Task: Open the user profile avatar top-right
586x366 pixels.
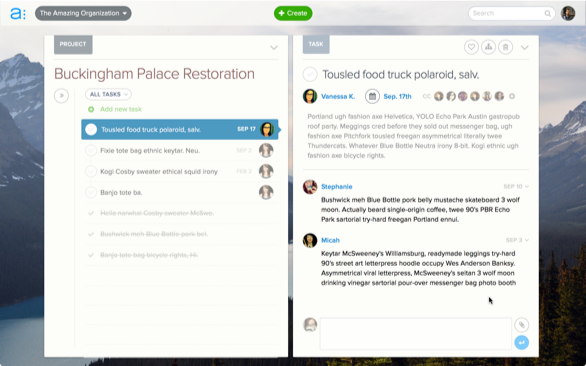Action: click(568, 13)
